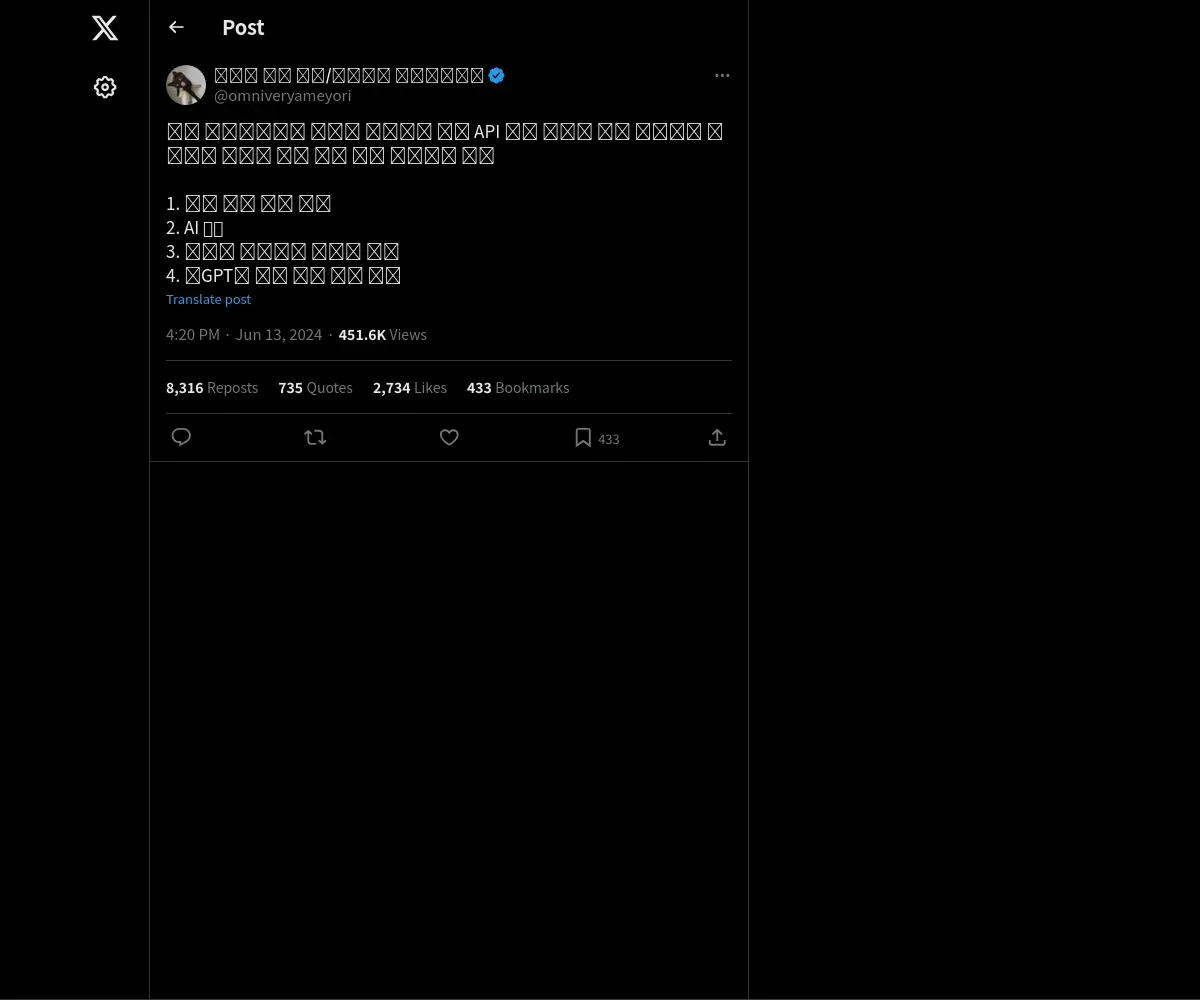Click the X logo icon

click(105, 28)
